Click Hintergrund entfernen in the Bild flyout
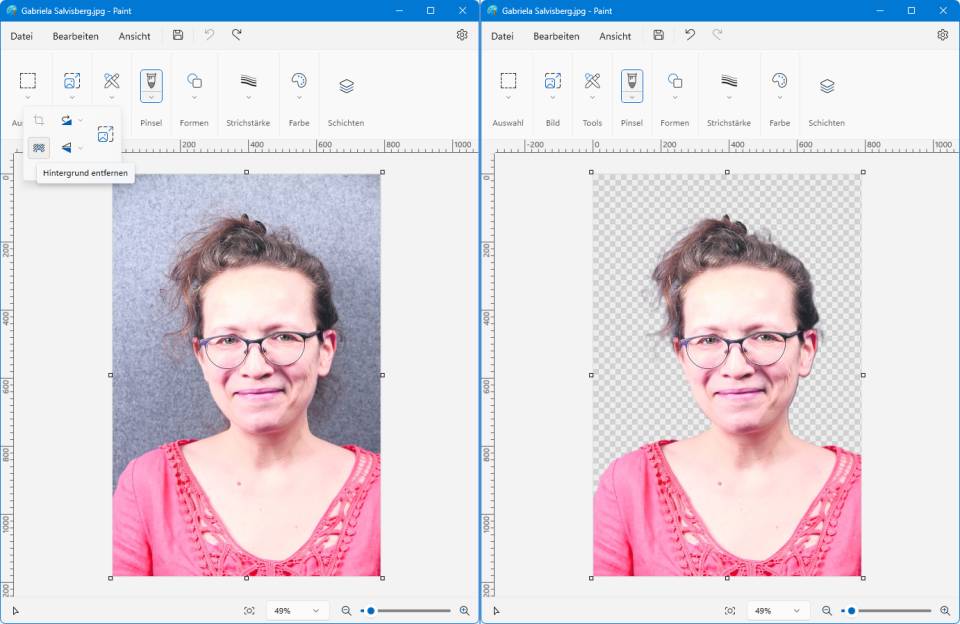This screenshot has width=960, height=624. point(40,147)
